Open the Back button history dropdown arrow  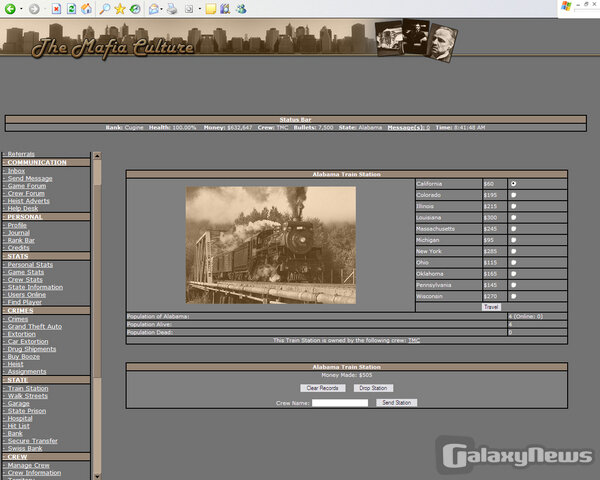click(x=21, y=9)
